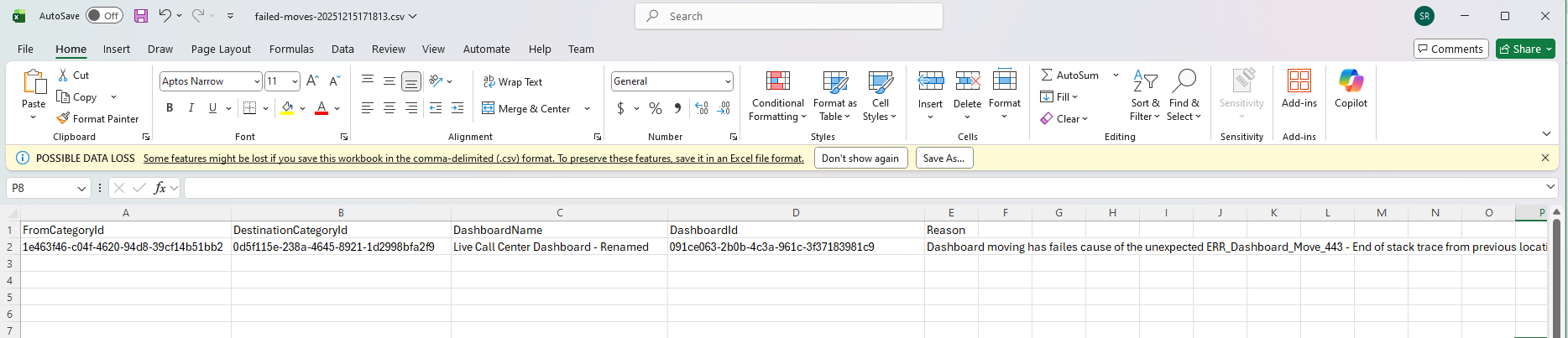Close the Possible Data Loss message bar
Image resolution: width=1568 pixels, height=338 pixels.
coord(1545,158)
